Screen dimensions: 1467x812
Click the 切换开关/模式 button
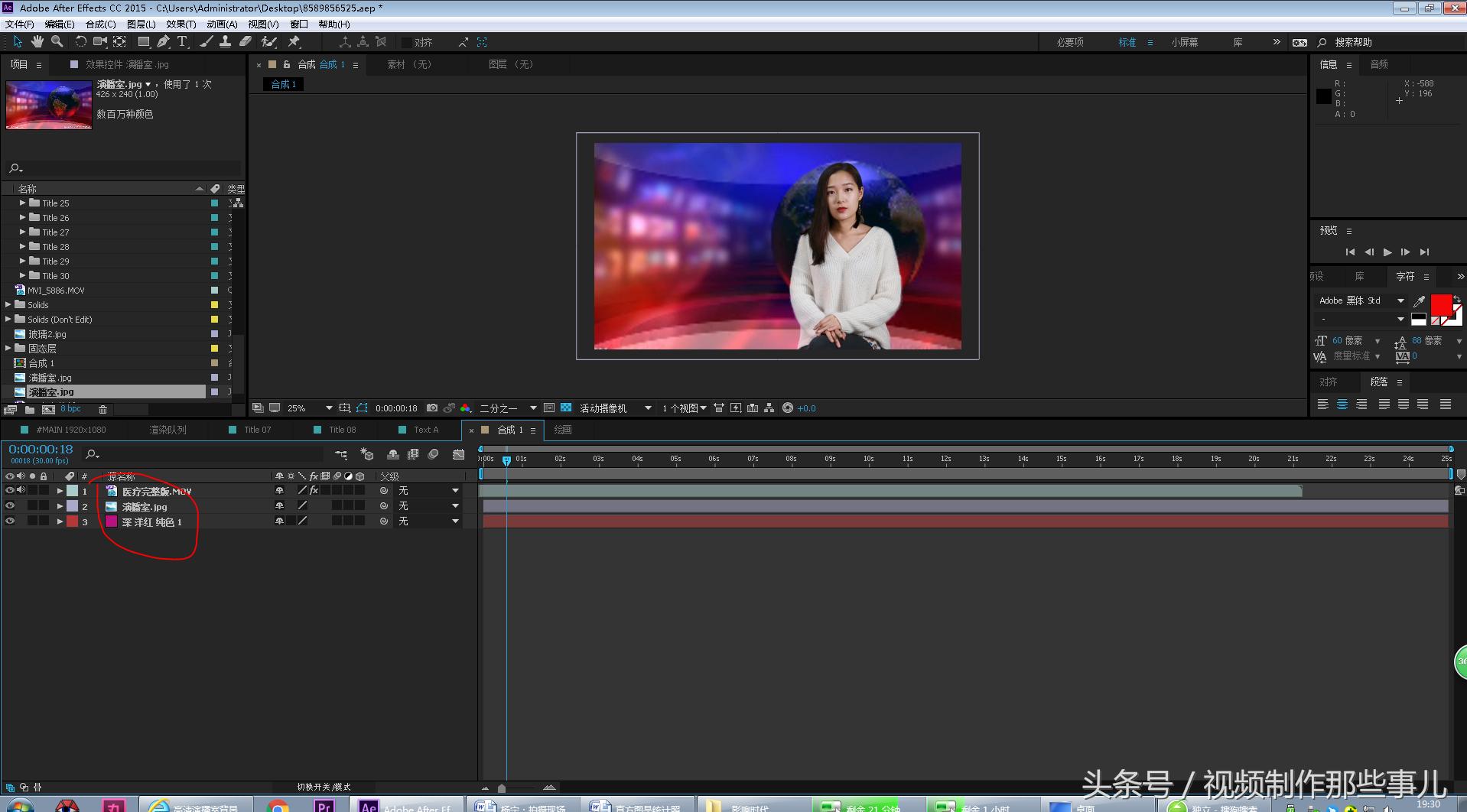tap(324, 787)
